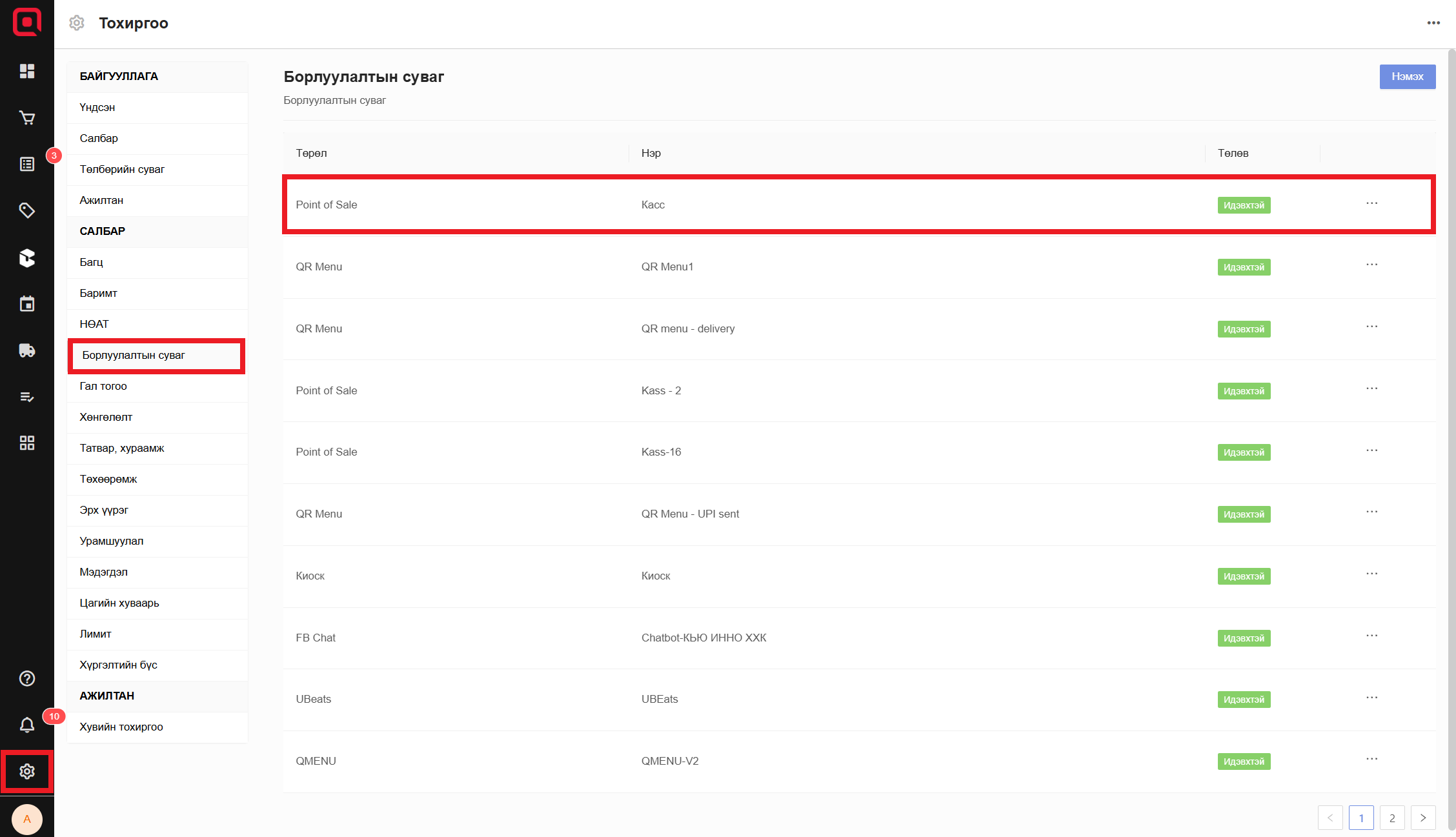
Task: Open the delivery truck sidebar icon
Action: tap(26, 350)
